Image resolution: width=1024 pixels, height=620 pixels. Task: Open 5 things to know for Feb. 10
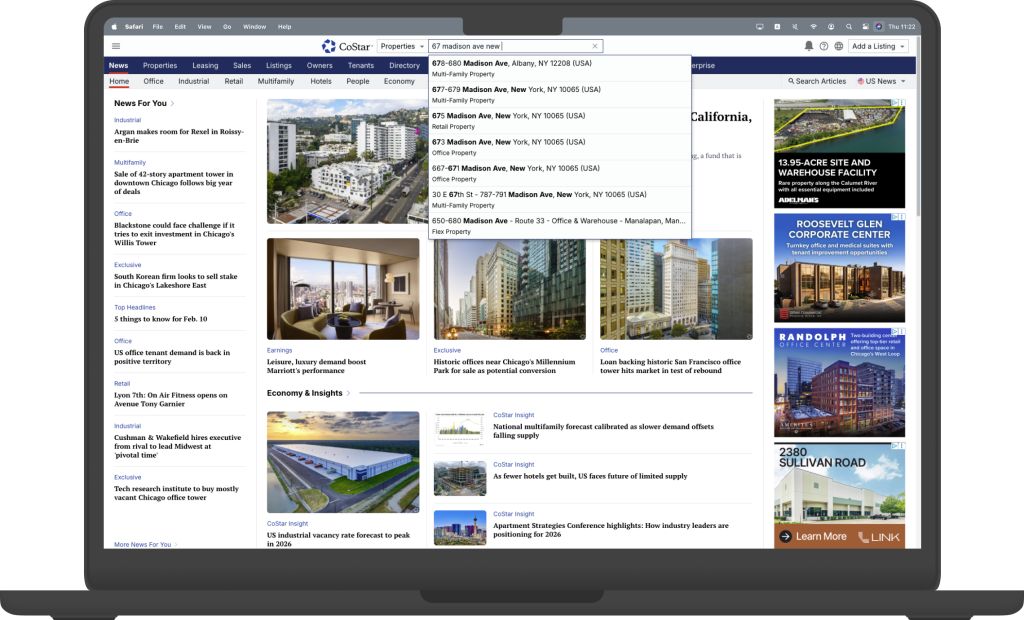pos(160,319)
